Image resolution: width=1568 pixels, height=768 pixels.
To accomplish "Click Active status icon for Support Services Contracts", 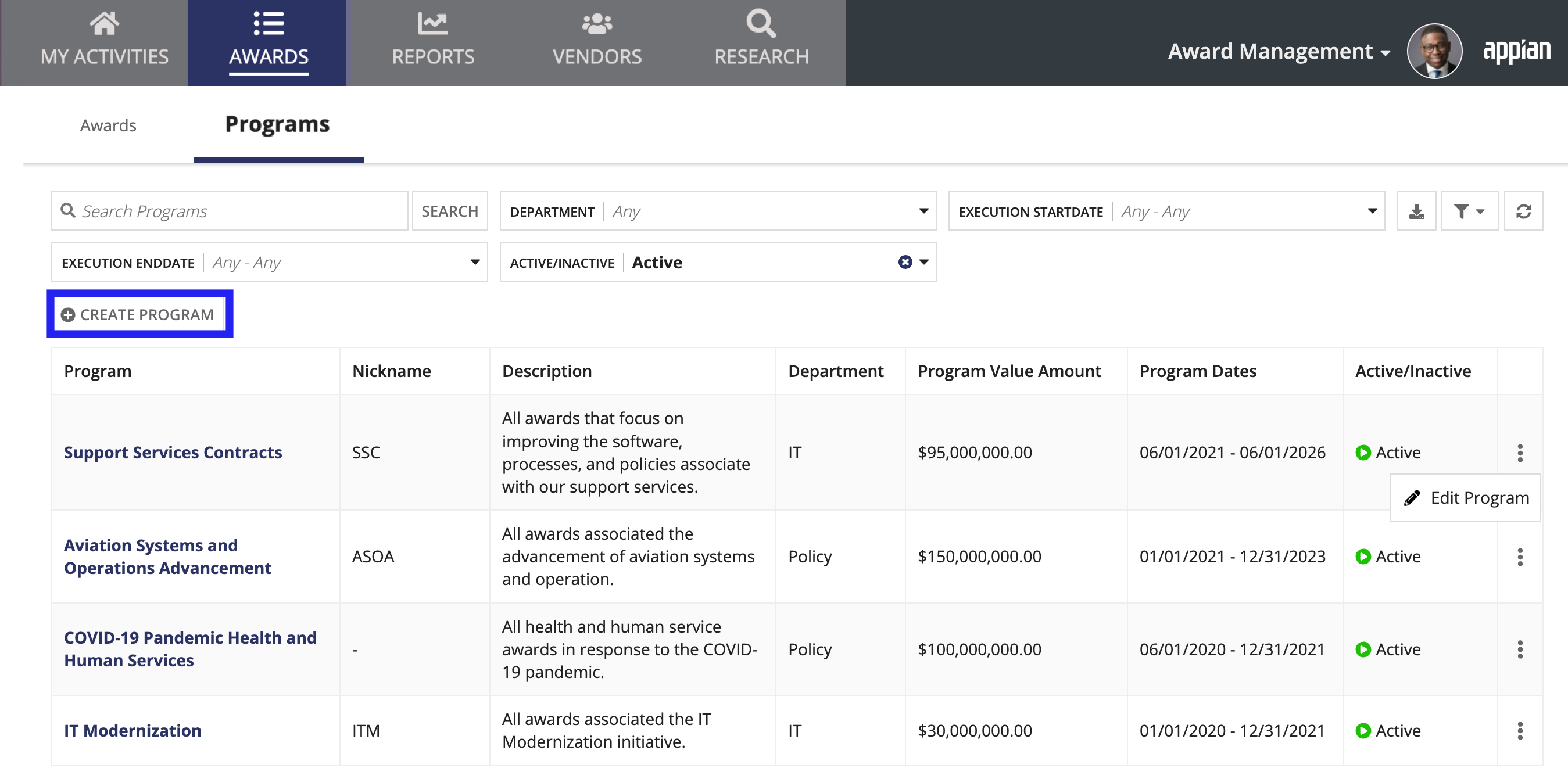I will pyautogui.click(x=1362, y=452).
